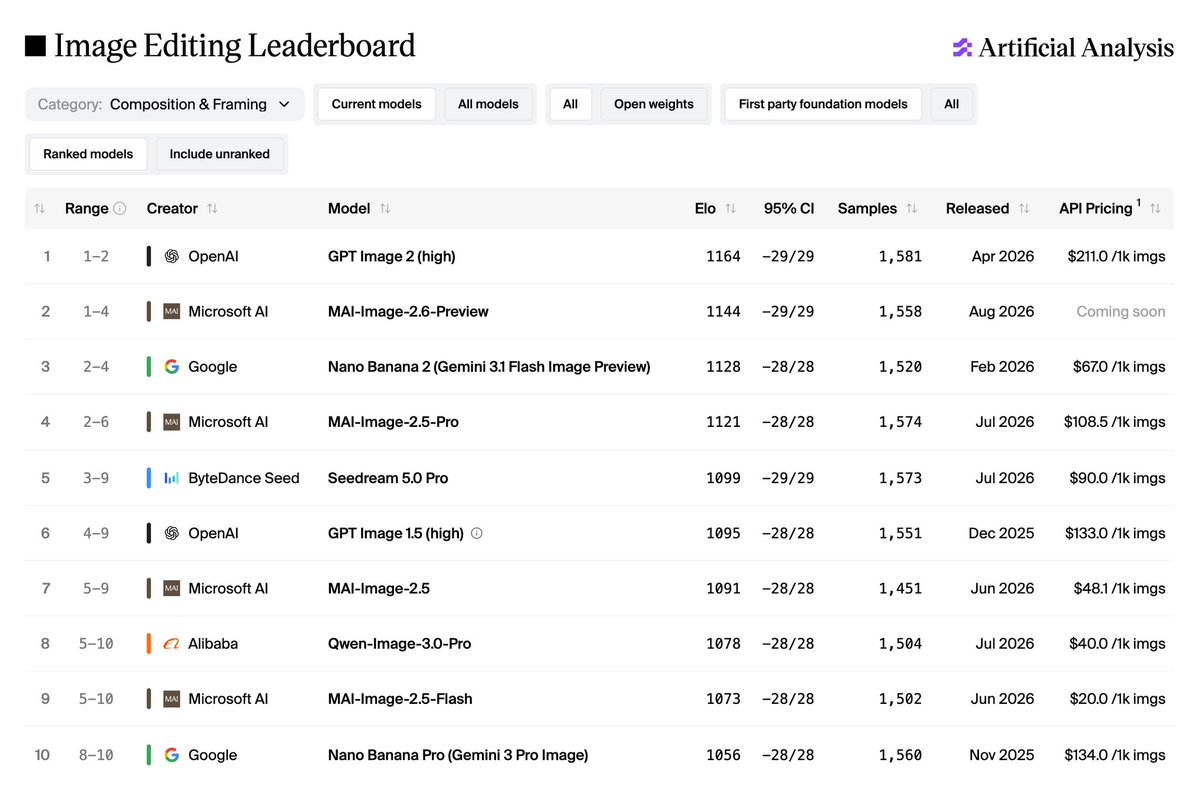Click Microsoft AI logo in MAI-Image-2.5 row
The image size is (1199, 807).
point(172,588)
